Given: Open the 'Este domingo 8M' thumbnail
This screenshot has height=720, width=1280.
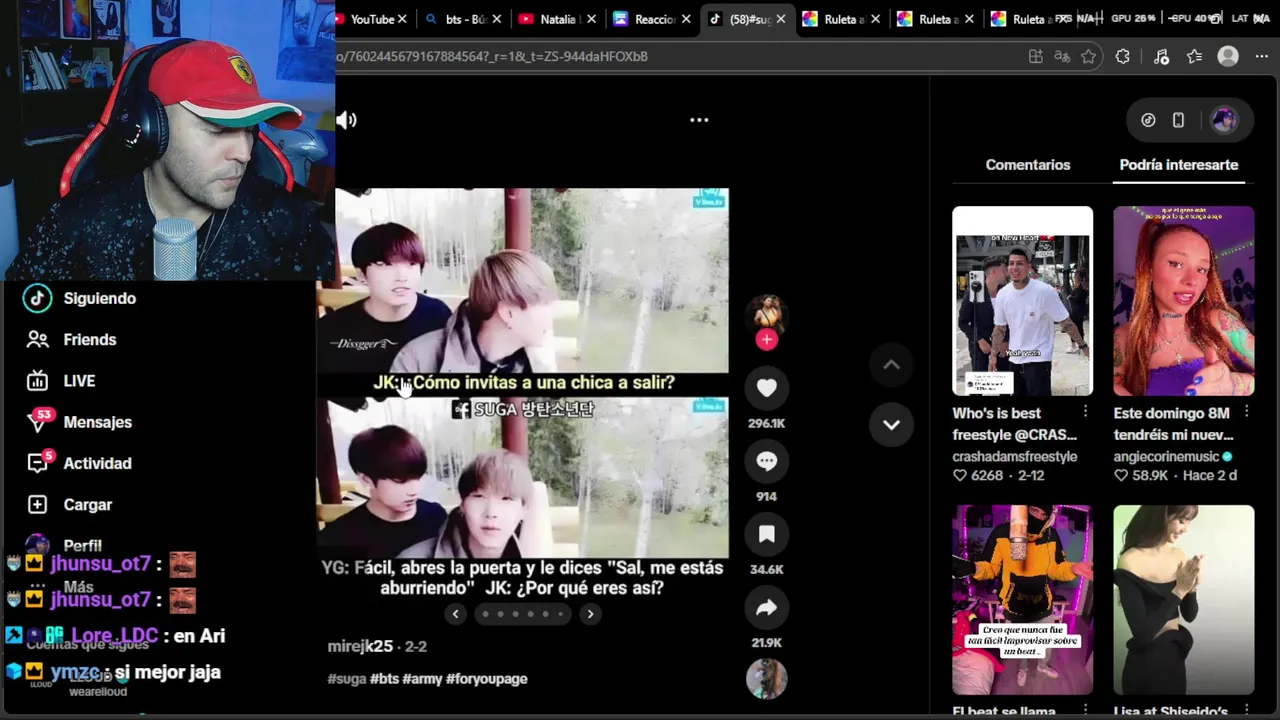Looking at the screenshot, I should (1184, 301).
